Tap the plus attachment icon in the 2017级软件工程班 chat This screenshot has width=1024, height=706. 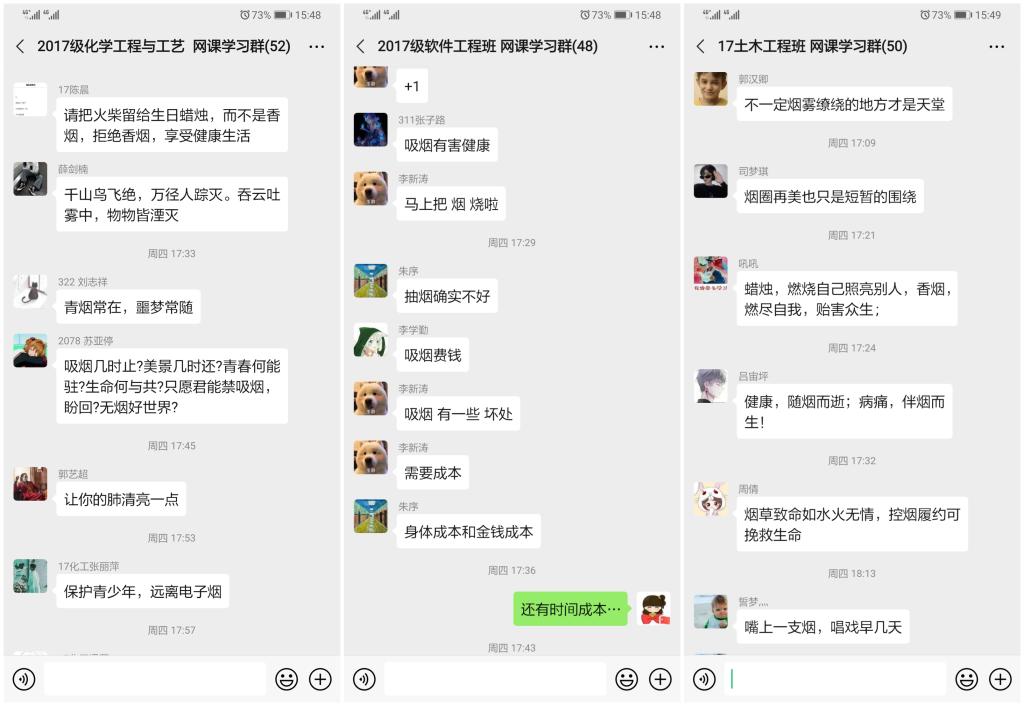(x=660, y=679)
